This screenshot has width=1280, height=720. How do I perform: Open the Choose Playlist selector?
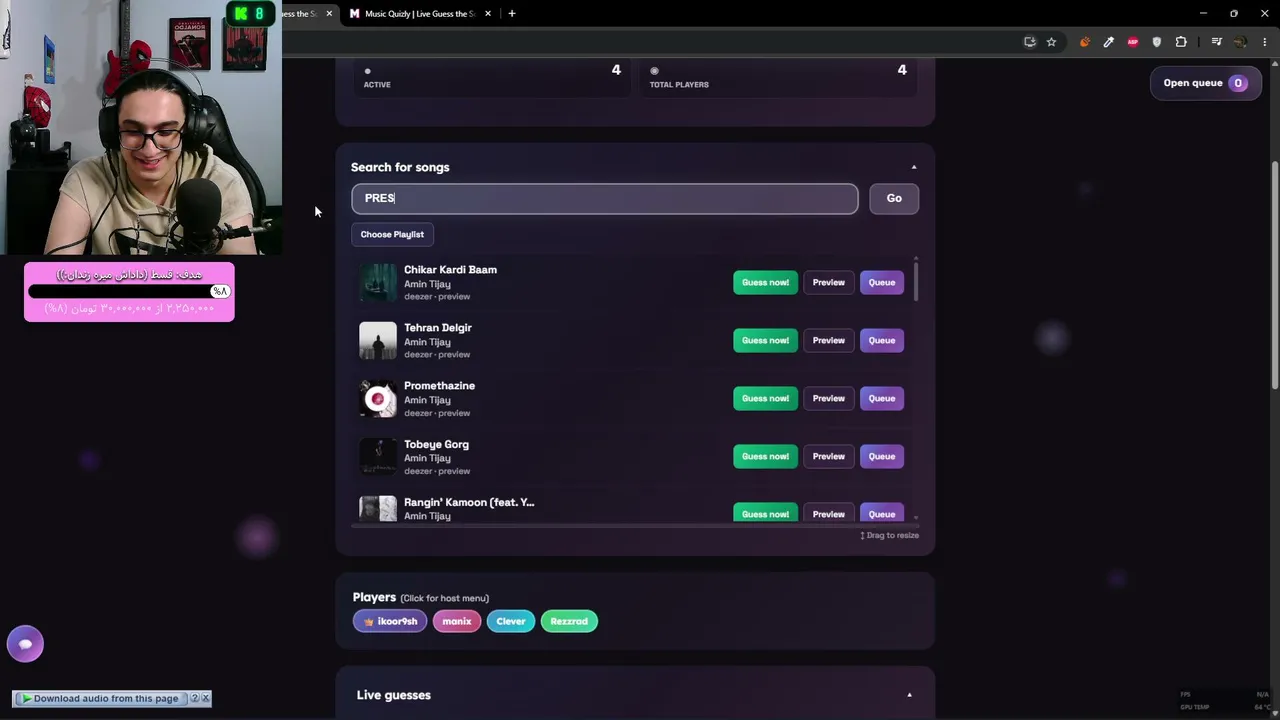click(392, 234)
